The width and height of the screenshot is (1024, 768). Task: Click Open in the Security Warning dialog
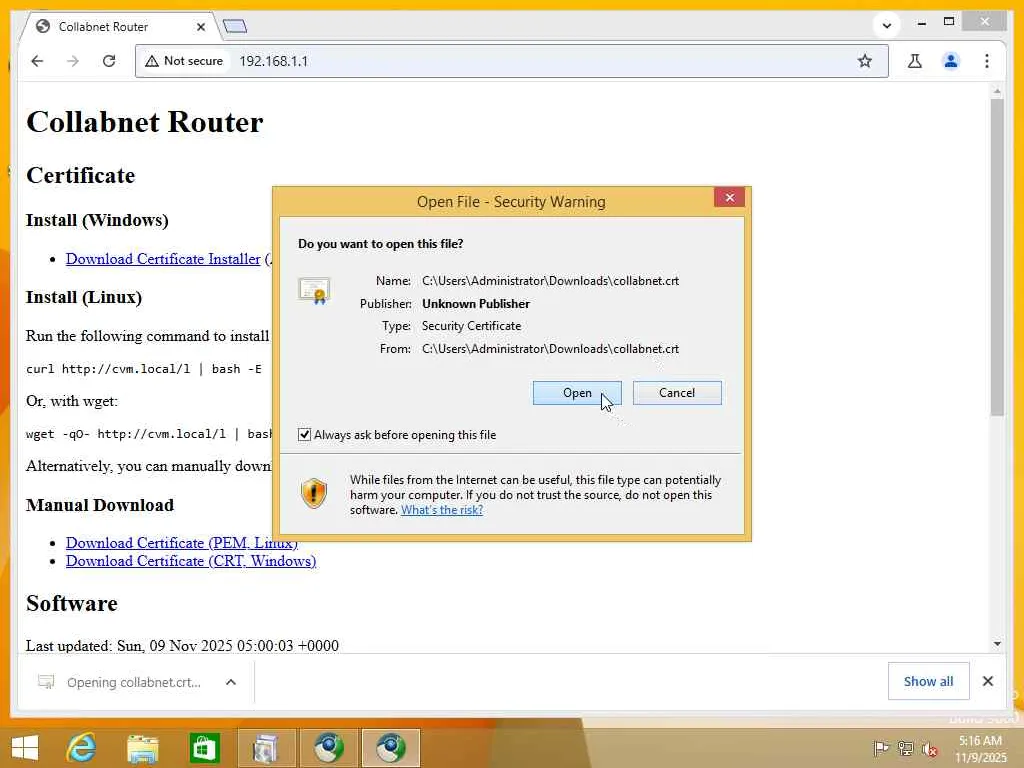577,392
